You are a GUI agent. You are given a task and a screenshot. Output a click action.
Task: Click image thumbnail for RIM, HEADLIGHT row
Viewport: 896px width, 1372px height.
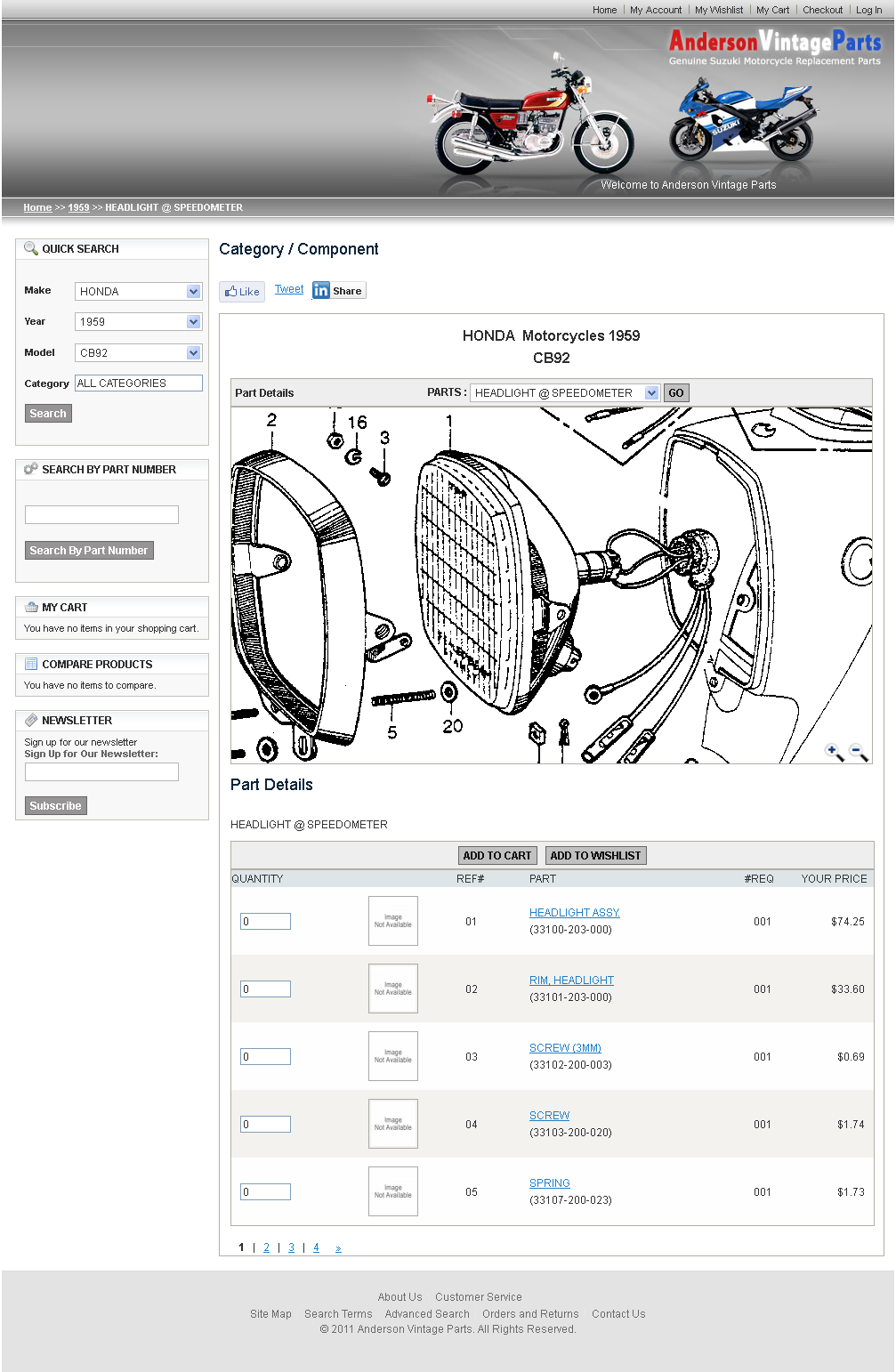point(393,989)
